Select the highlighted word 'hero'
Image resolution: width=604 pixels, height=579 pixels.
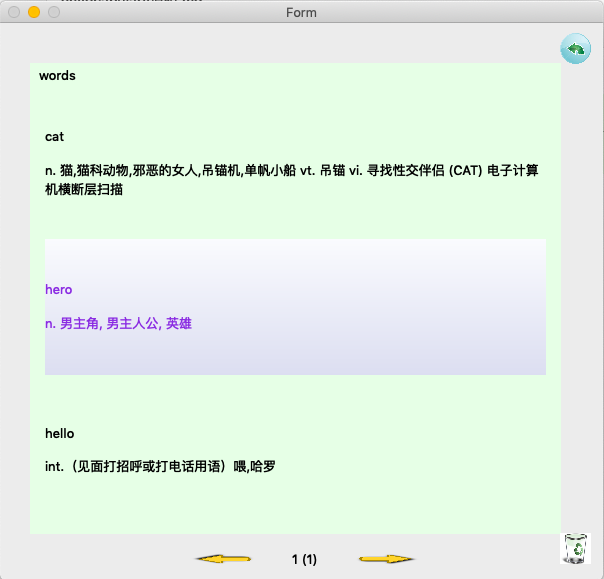[59, 289]
